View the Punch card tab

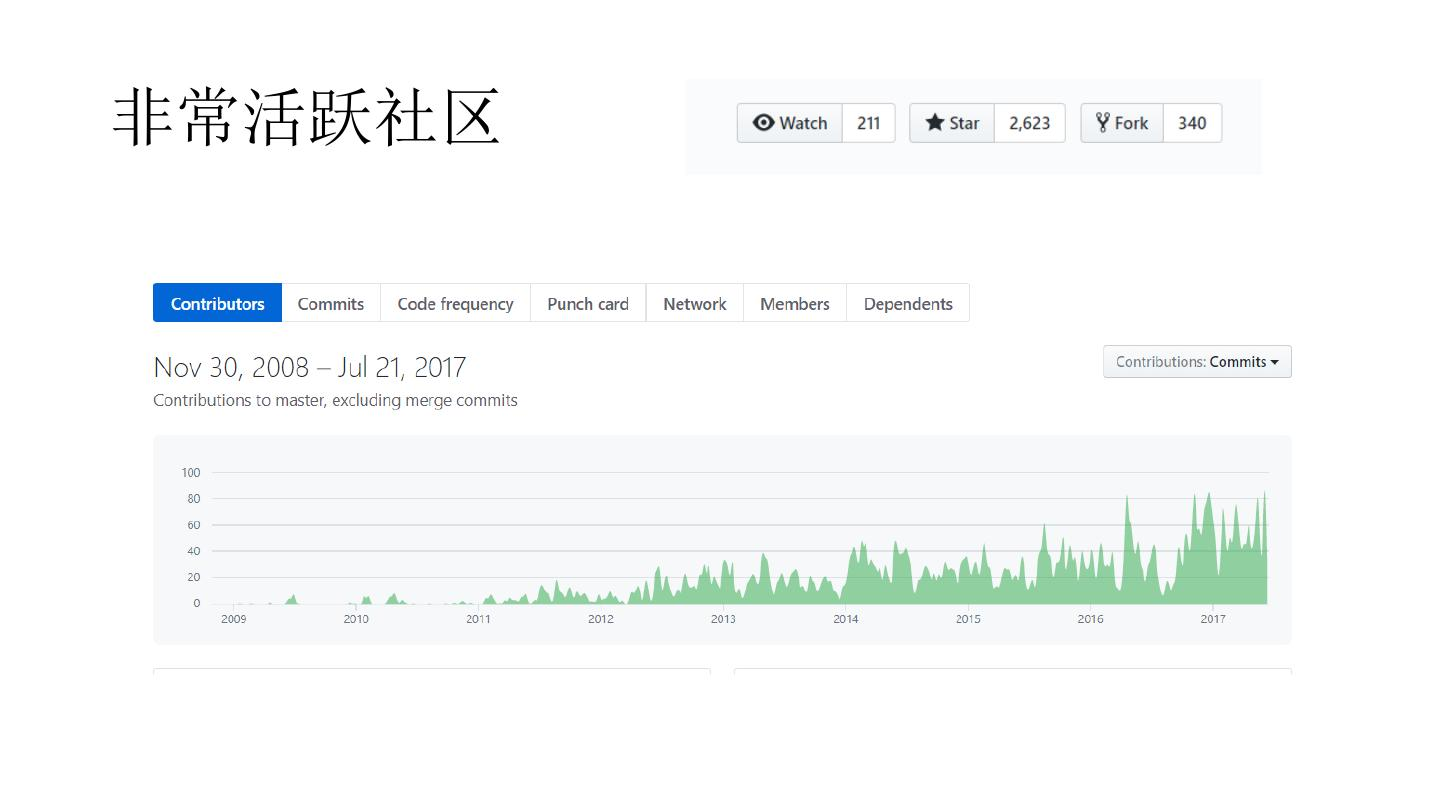[587, 303]
